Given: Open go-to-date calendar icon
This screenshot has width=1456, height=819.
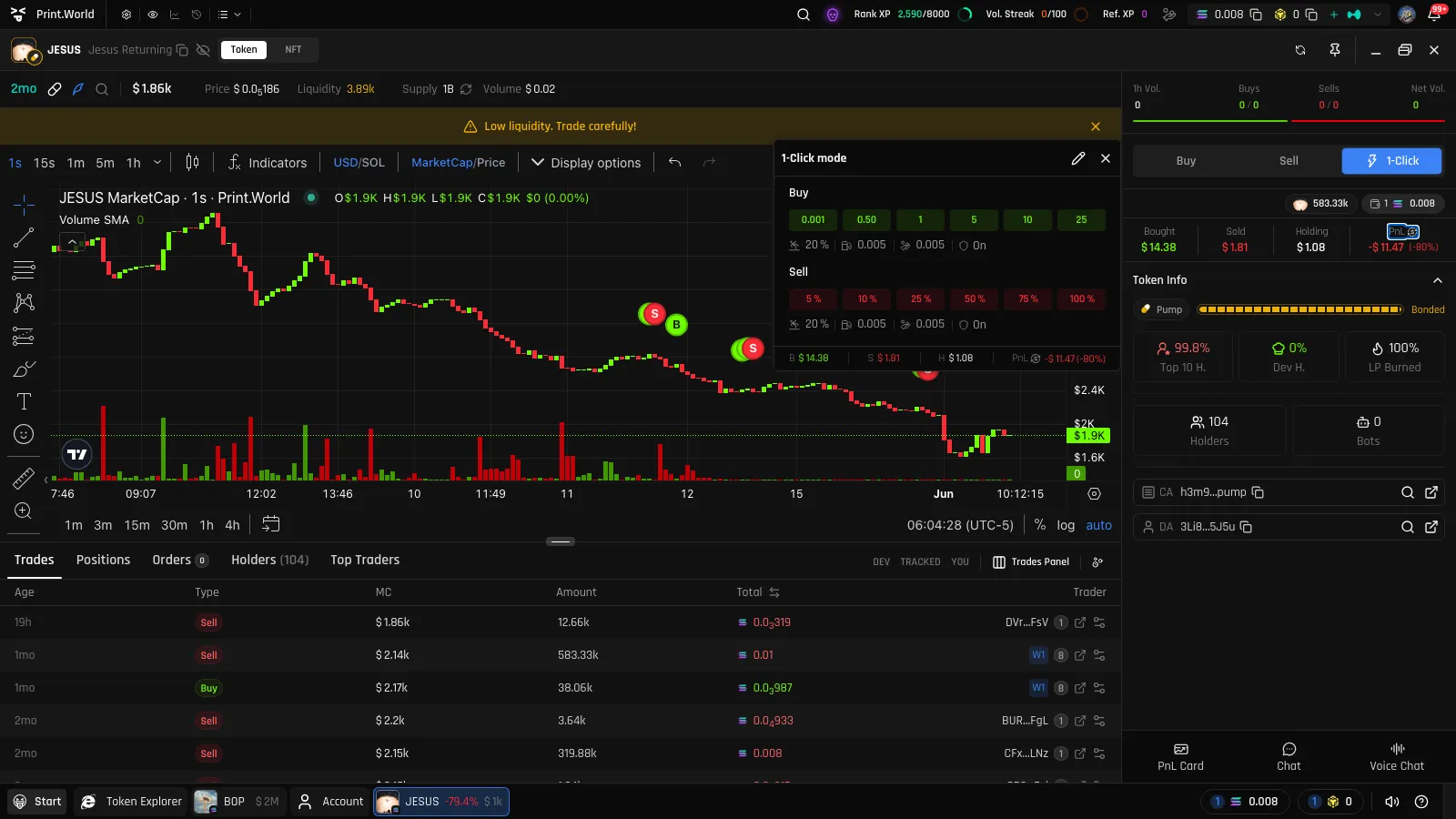Looking at the screenshot, I should 270,524.
